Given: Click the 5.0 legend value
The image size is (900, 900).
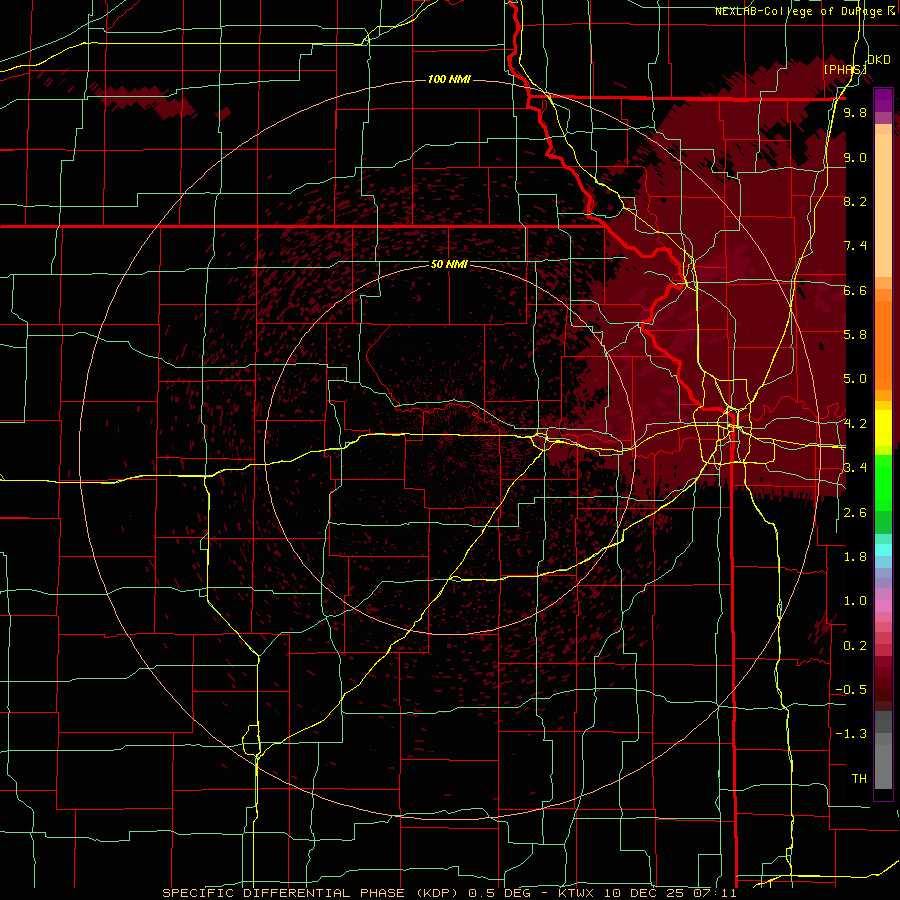Looking at the screenshot, I should [855, 379].
